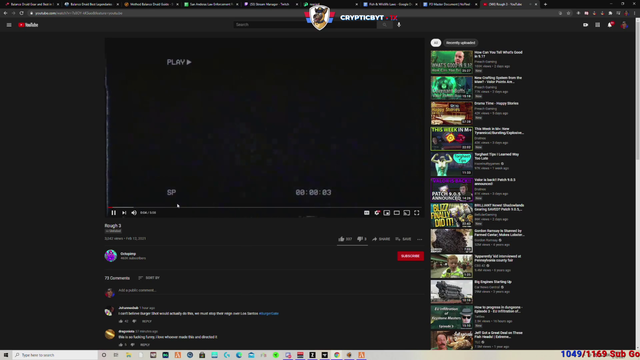Open the uploader's channel avatar

coord(111,256)
